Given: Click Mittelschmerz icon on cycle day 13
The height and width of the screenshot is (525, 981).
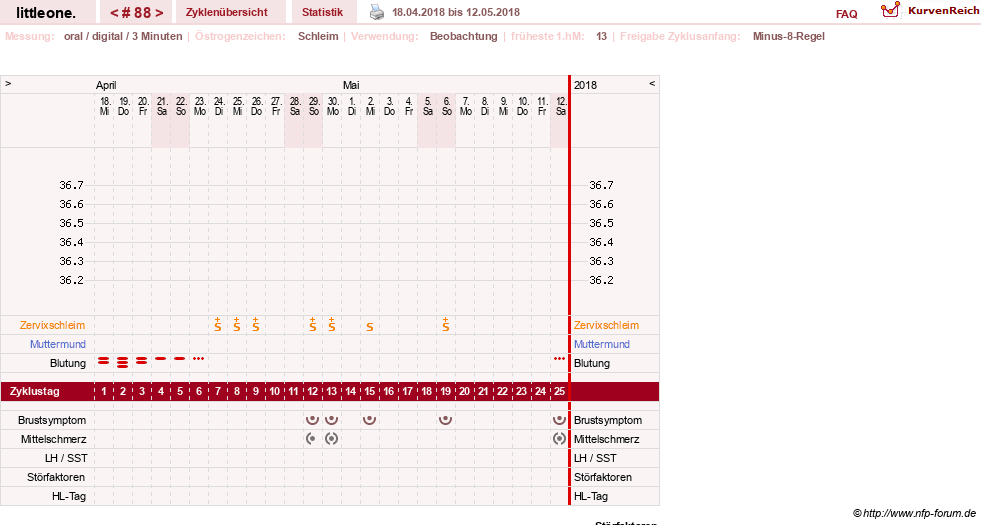Looking at the screenshot, I should [332, 439].
